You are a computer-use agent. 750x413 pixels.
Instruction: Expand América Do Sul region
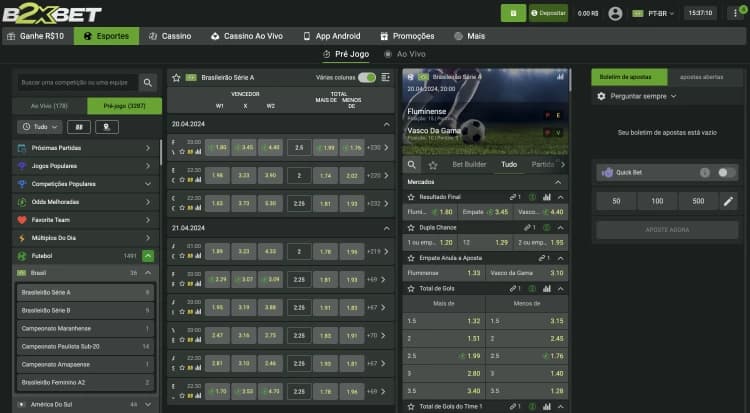point(148,404)
